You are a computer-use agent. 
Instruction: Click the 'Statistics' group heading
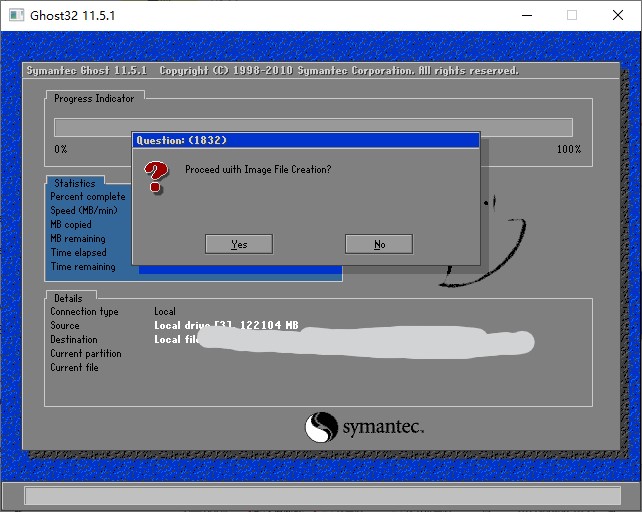point(75,183)
